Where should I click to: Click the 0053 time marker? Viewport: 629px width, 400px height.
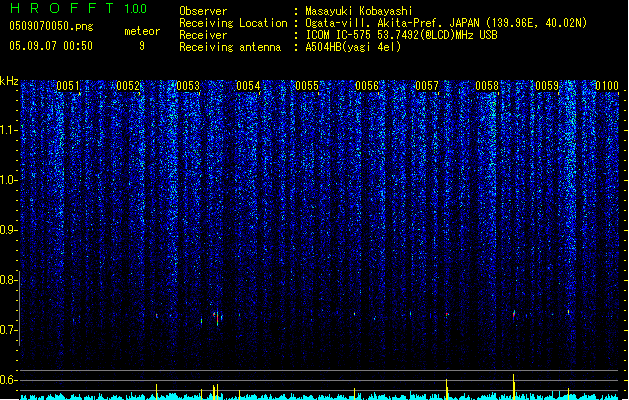[x=188, y=86]
